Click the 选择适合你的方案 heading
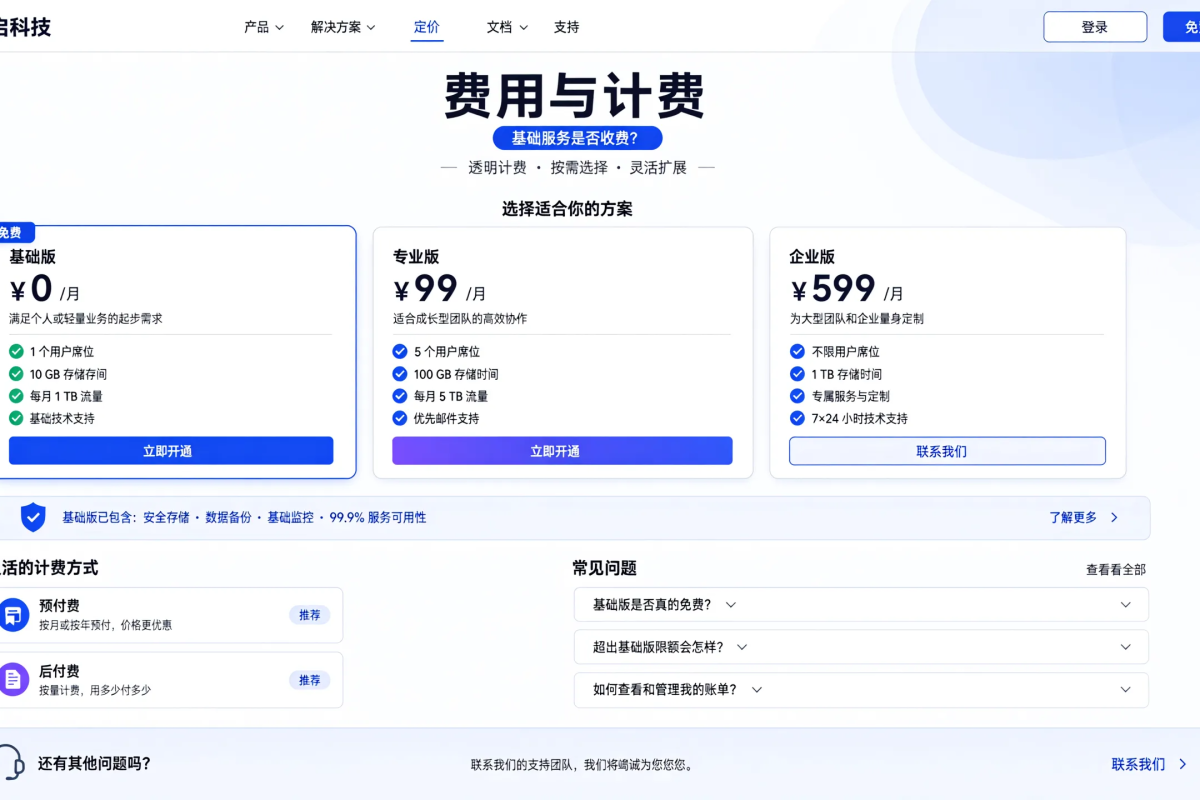Image resolution: width=1200 pixels, height=800 pixels. 567,209
